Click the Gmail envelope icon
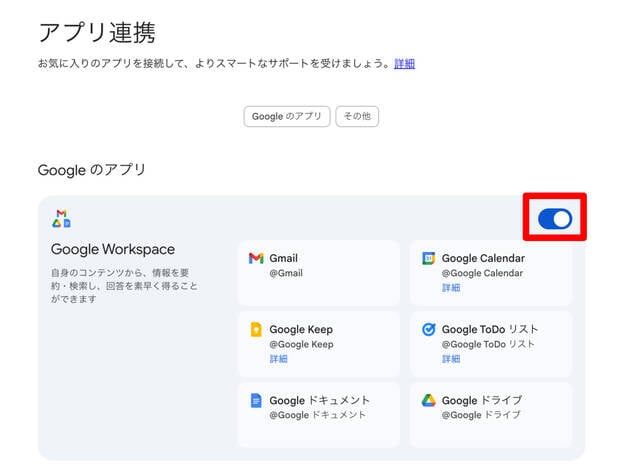 click(256, 258)
